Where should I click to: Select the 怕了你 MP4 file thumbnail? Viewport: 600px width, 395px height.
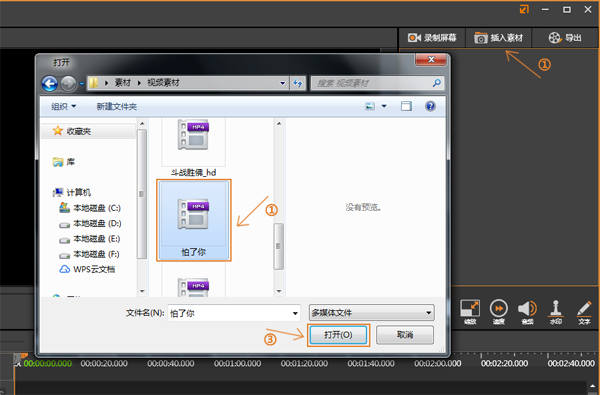(194, 220)
